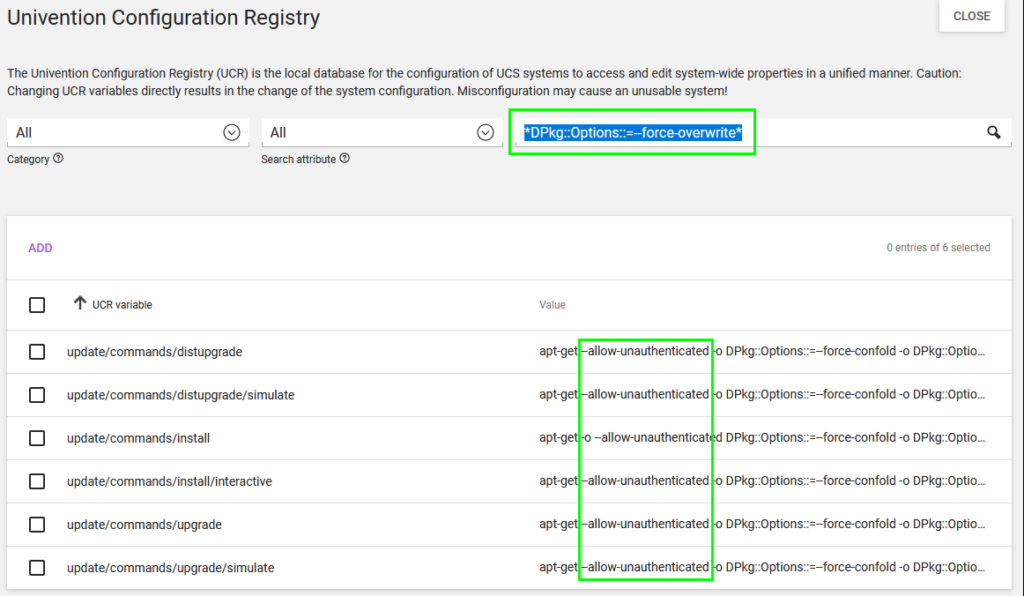Screen dimensions: 1024x596
Task: Open the update/commands/upgrade/simulate variable
Action: (170, 567)
